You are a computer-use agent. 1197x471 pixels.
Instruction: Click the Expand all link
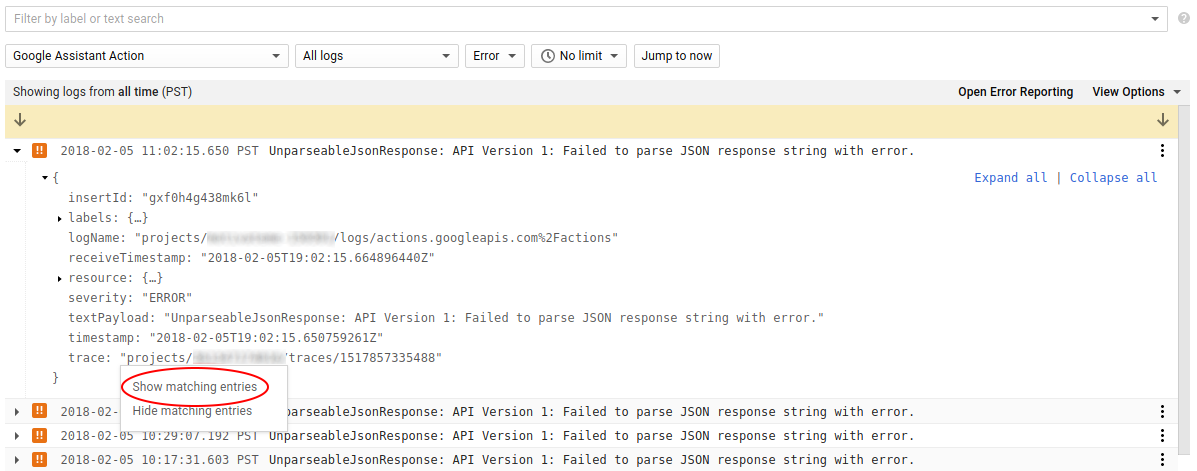click(1010, 178)
